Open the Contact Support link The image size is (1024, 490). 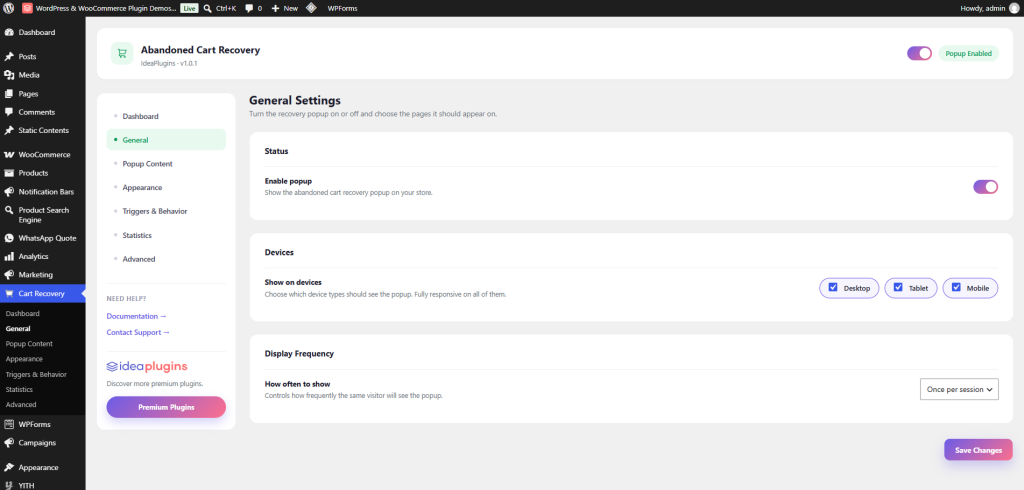138,333
